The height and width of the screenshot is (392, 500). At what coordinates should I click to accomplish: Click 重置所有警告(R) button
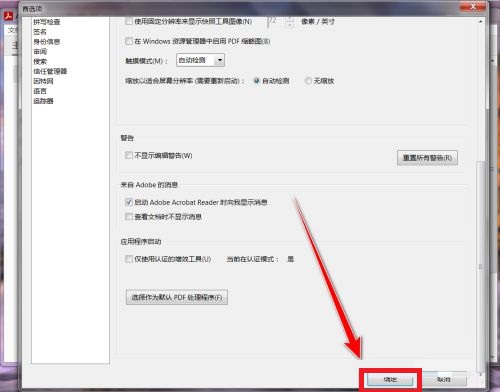coord(427,158)
